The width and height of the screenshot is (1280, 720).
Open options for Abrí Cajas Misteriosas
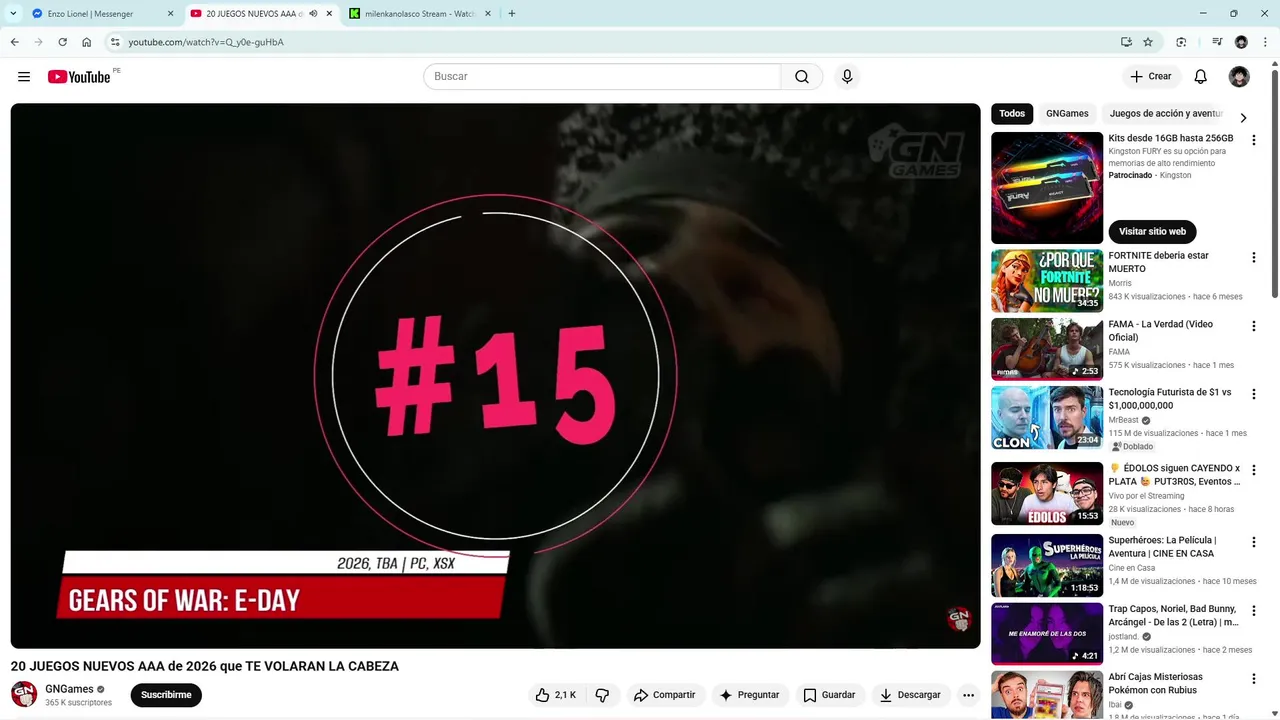(x=1253, y=678)
